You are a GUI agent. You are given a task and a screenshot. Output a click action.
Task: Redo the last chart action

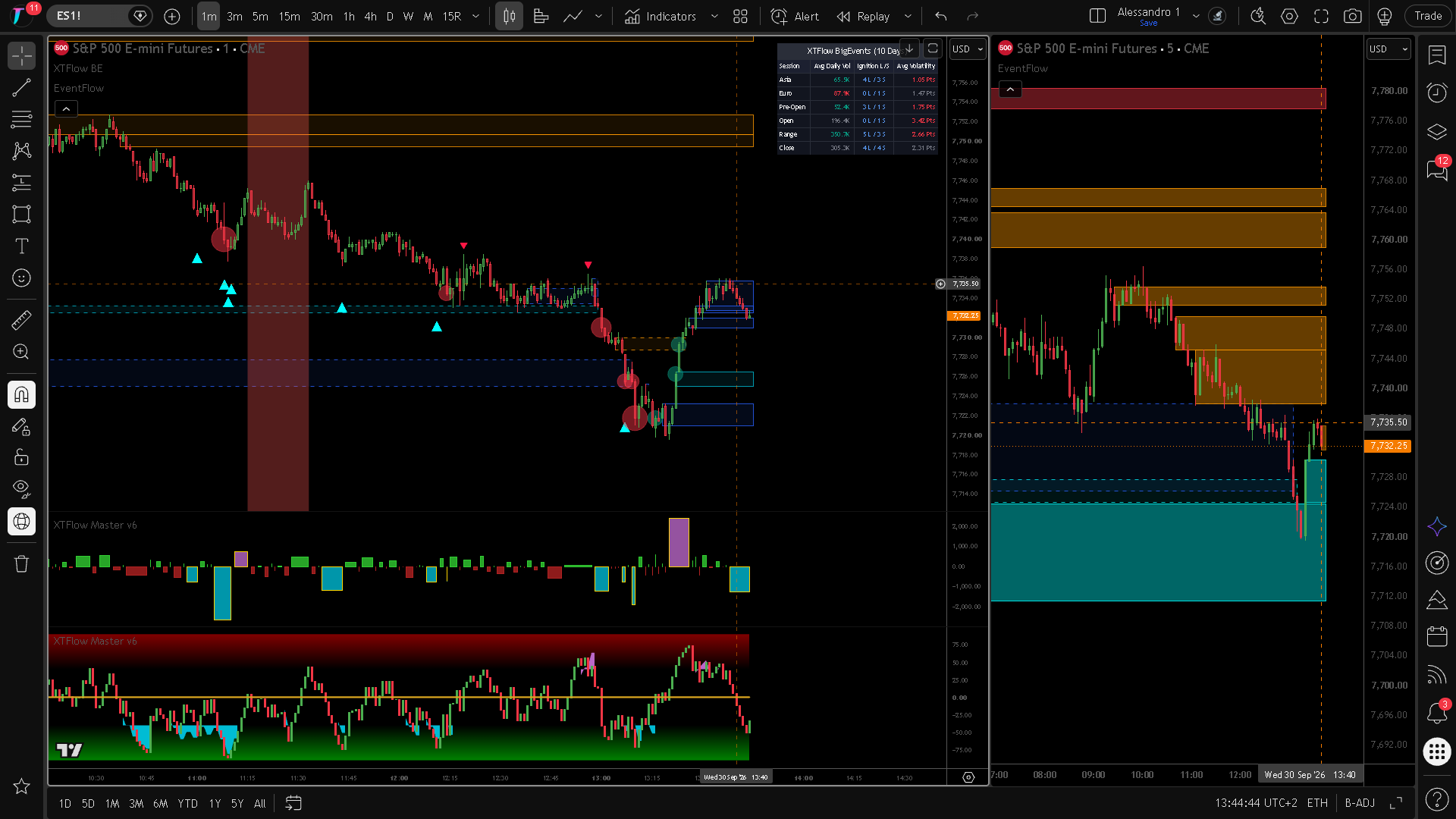973,16
